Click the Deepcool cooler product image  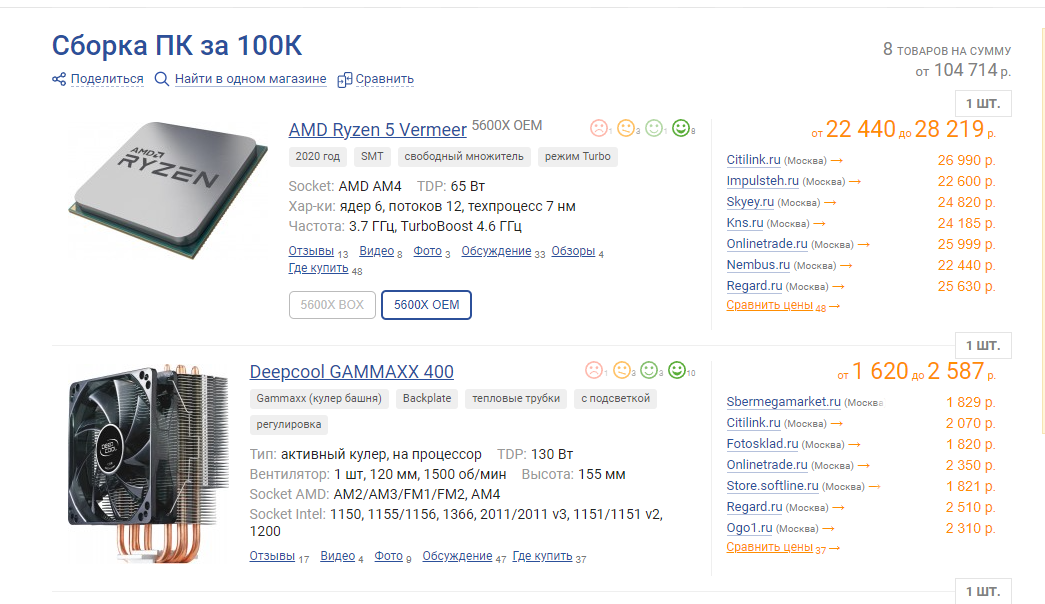[x=148, y=463]
